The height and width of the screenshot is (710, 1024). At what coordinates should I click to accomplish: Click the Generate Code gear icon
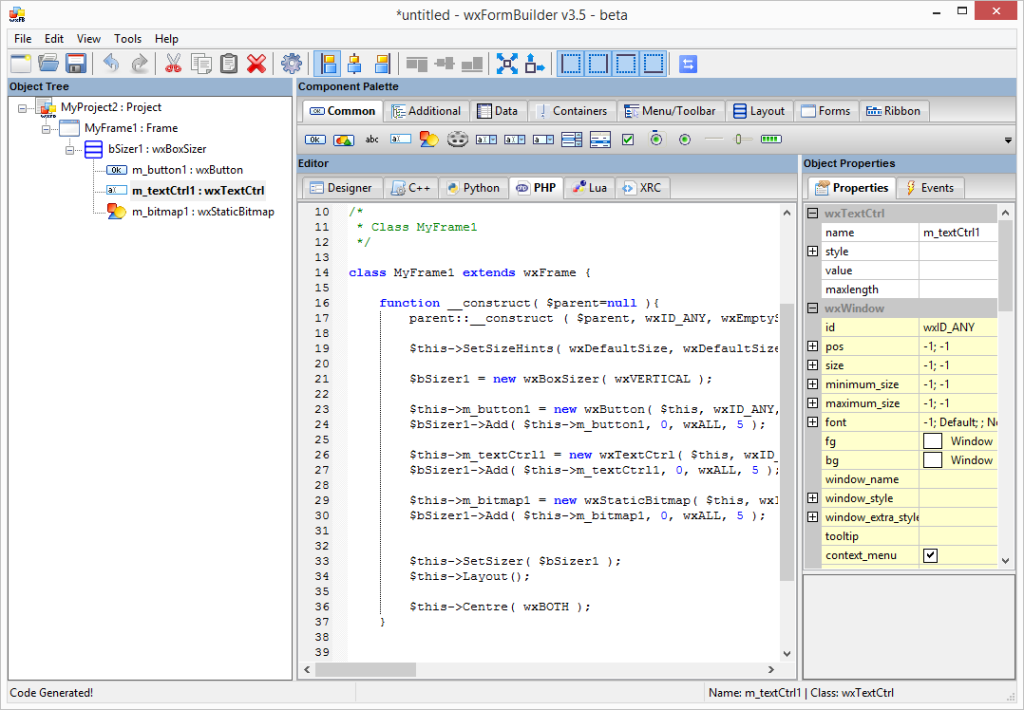(291, 64)
